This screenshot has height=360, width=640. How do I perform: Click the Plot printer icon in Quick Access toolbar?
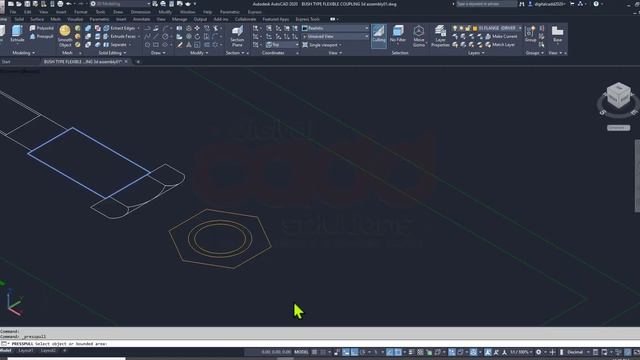(60, 4)
